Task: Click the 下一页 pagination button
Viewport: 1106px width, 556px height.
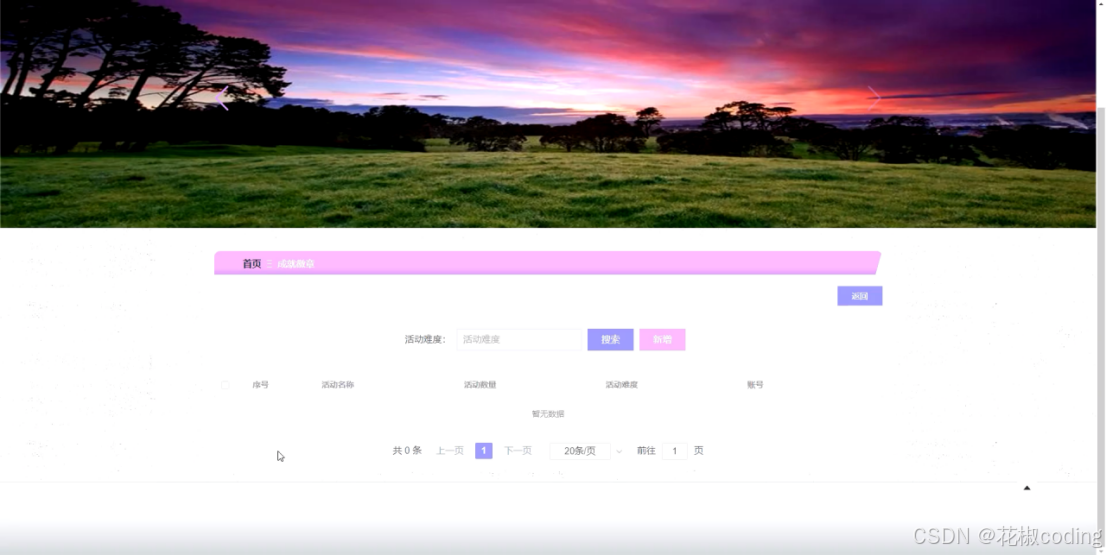Action: point(518,451)
